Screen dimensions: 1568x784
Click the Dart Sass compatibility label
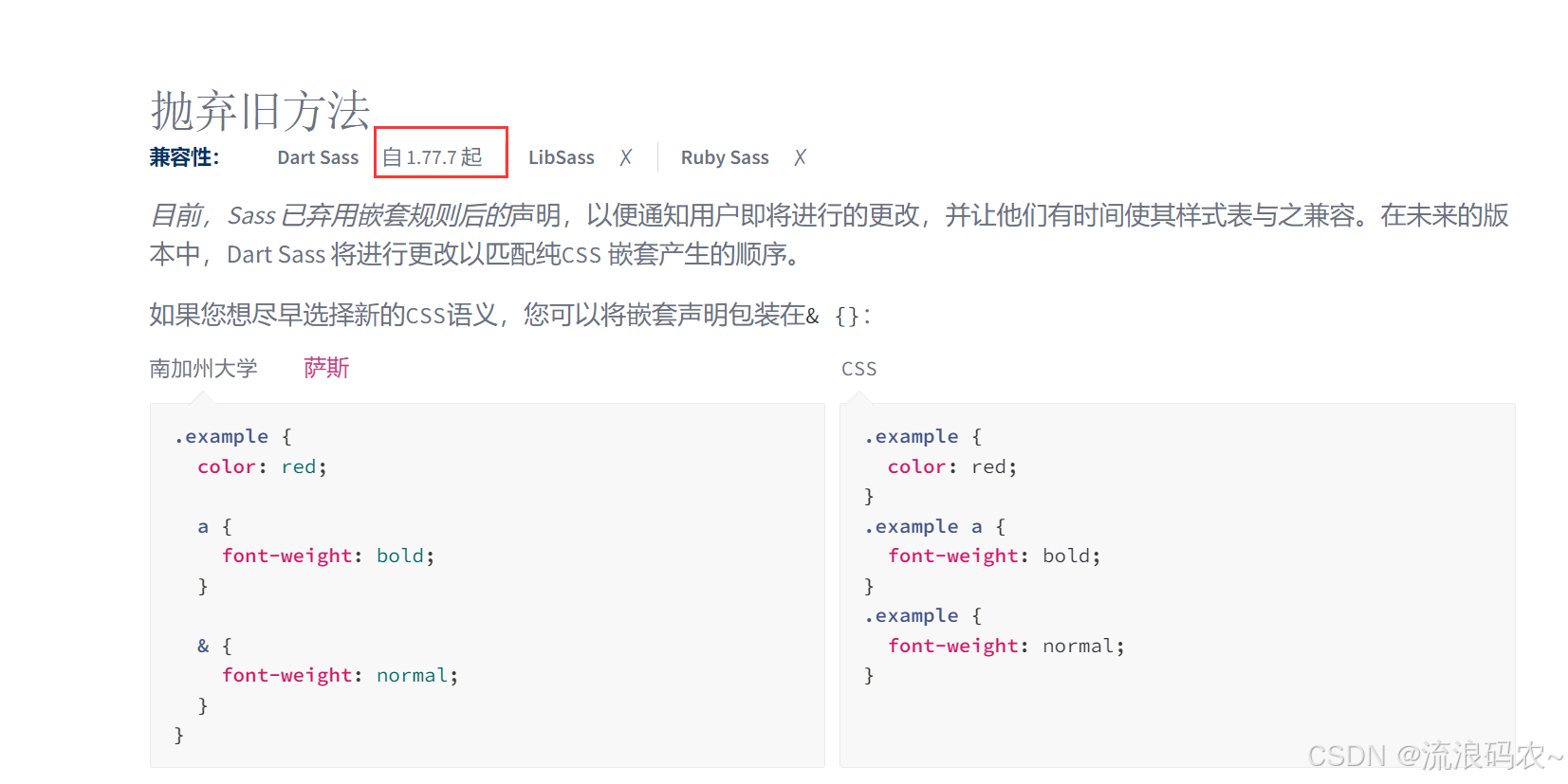[318, 157]
